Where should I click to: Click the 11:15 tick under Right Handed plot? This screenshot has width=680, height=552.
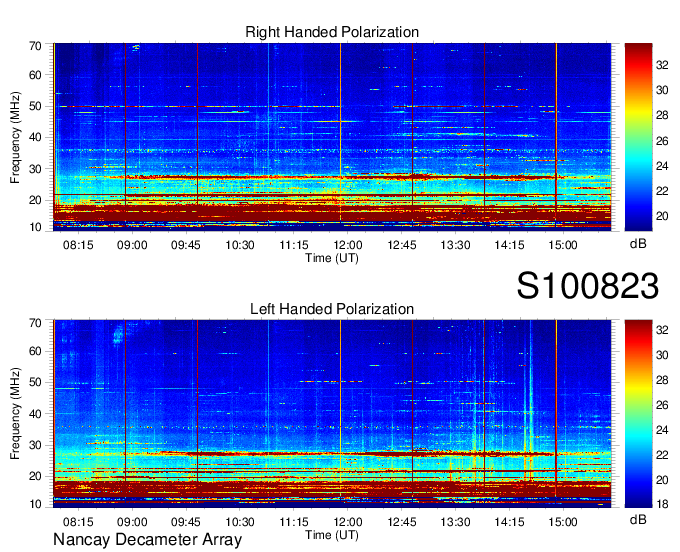pos(294,245)
